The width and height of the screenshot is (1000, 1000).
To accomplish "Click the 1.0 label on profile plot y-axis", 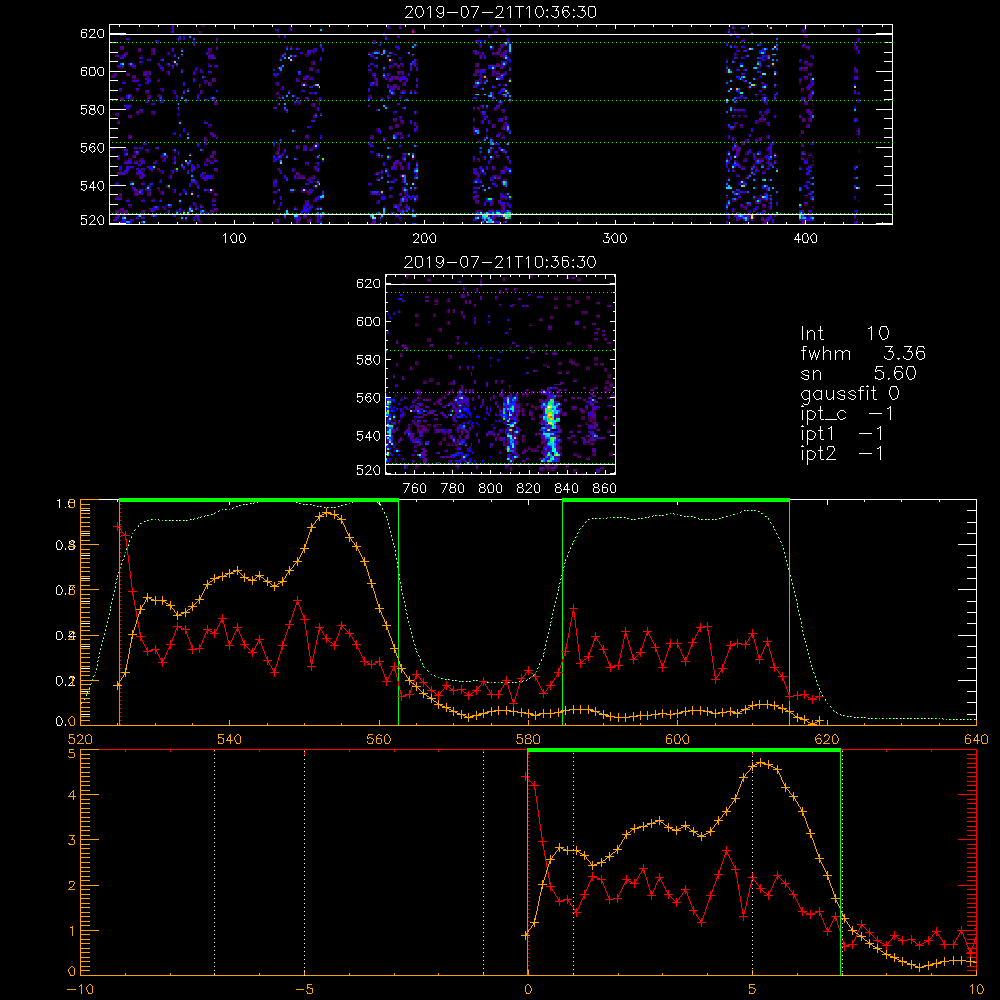I will pos(66,504).
